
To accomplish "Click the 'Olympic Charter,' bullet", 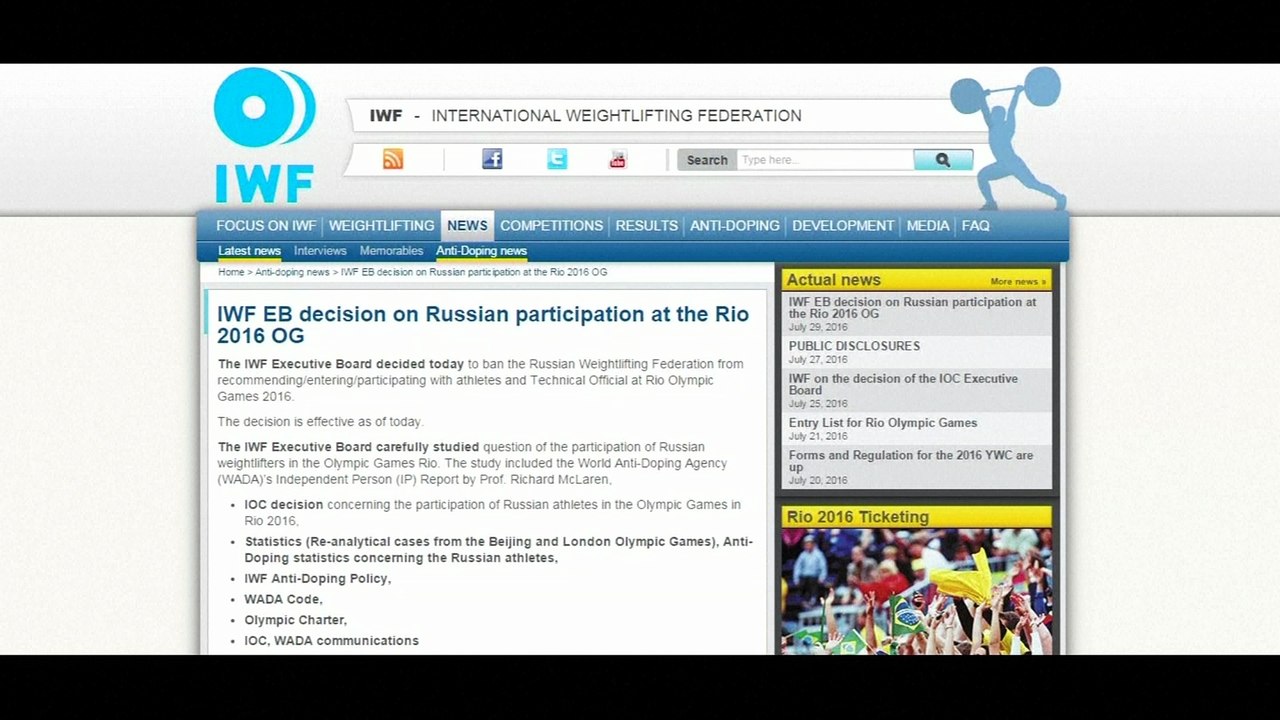I will coord(296,621).
